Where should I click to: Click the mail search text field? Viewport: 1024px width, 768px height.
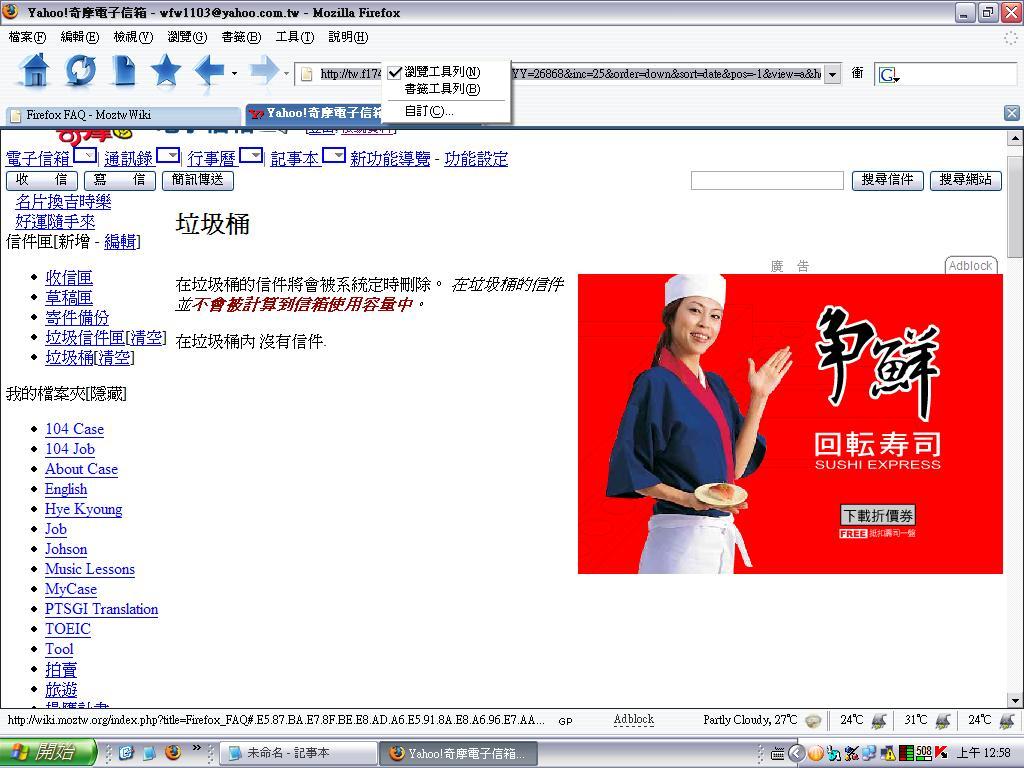pyautogui.click(x=767, y=180)
